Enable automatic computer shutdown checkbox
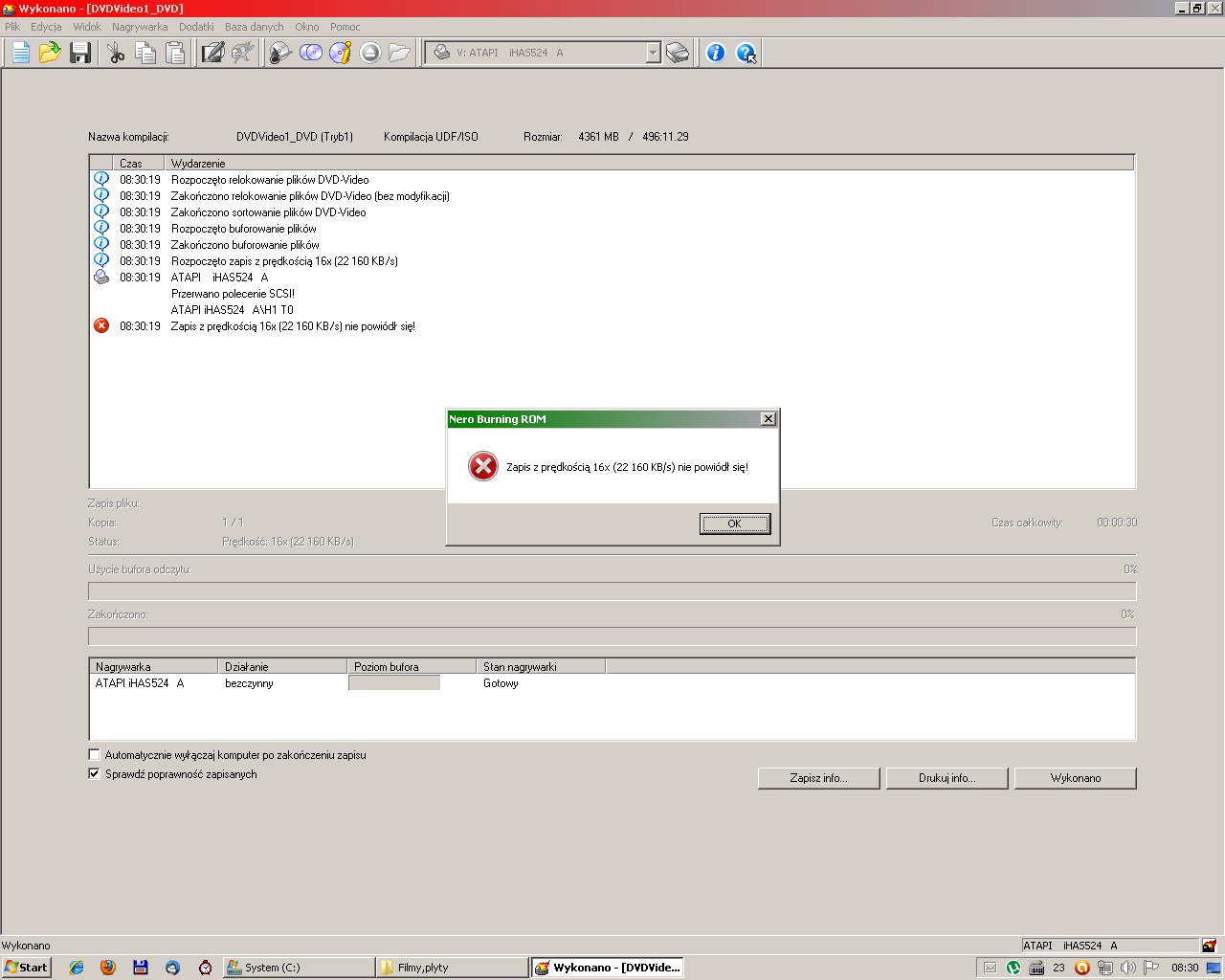The width and height of the screenshot is (1225, 980). coord(94,755)
